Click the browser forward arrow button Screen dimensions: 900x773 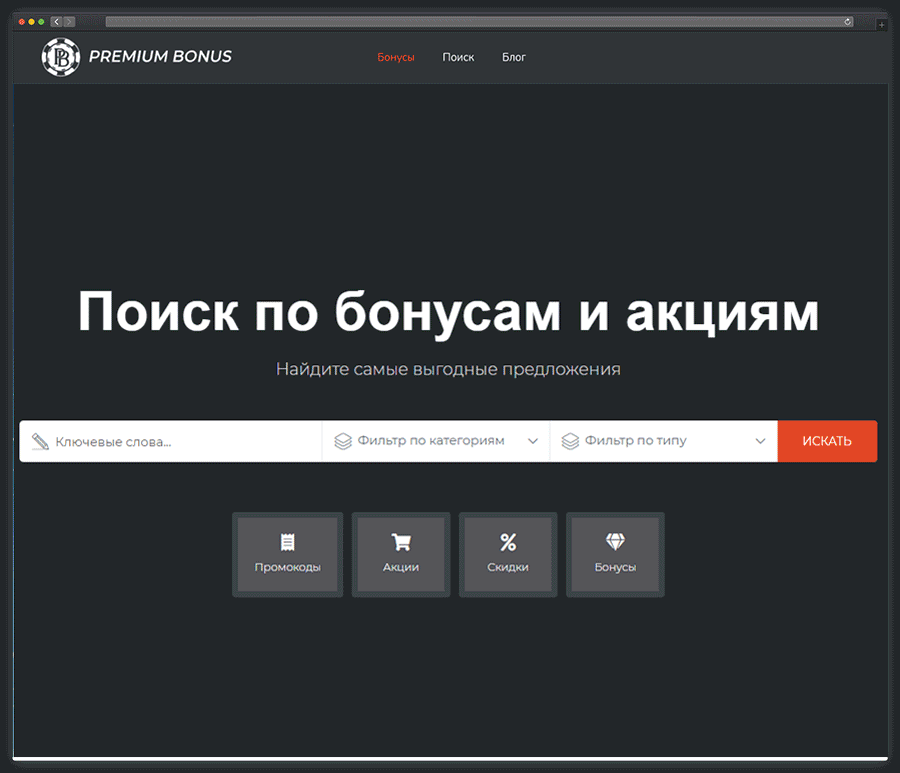tap(69, 22)
